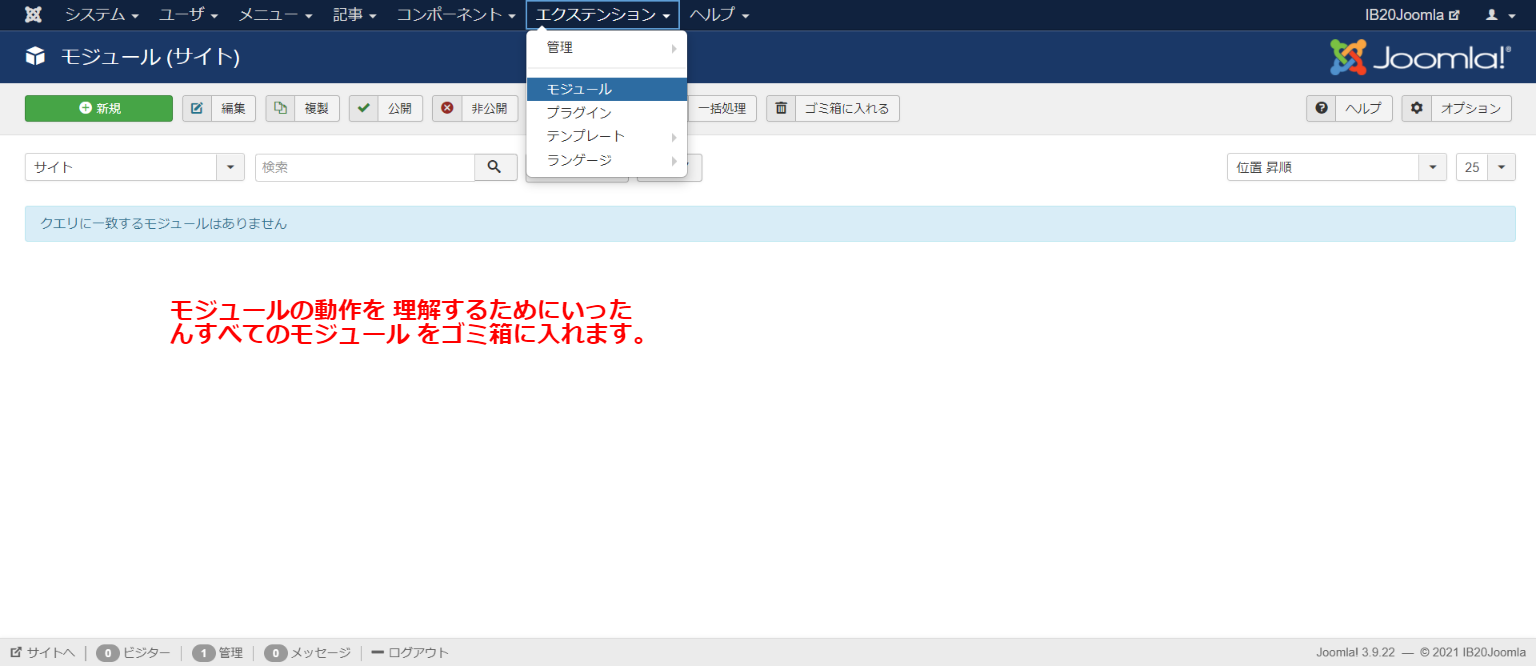Viewport: 1536px width, 666px height.
Task: Open the サイト client dropdown
Action: coord(134,167)
